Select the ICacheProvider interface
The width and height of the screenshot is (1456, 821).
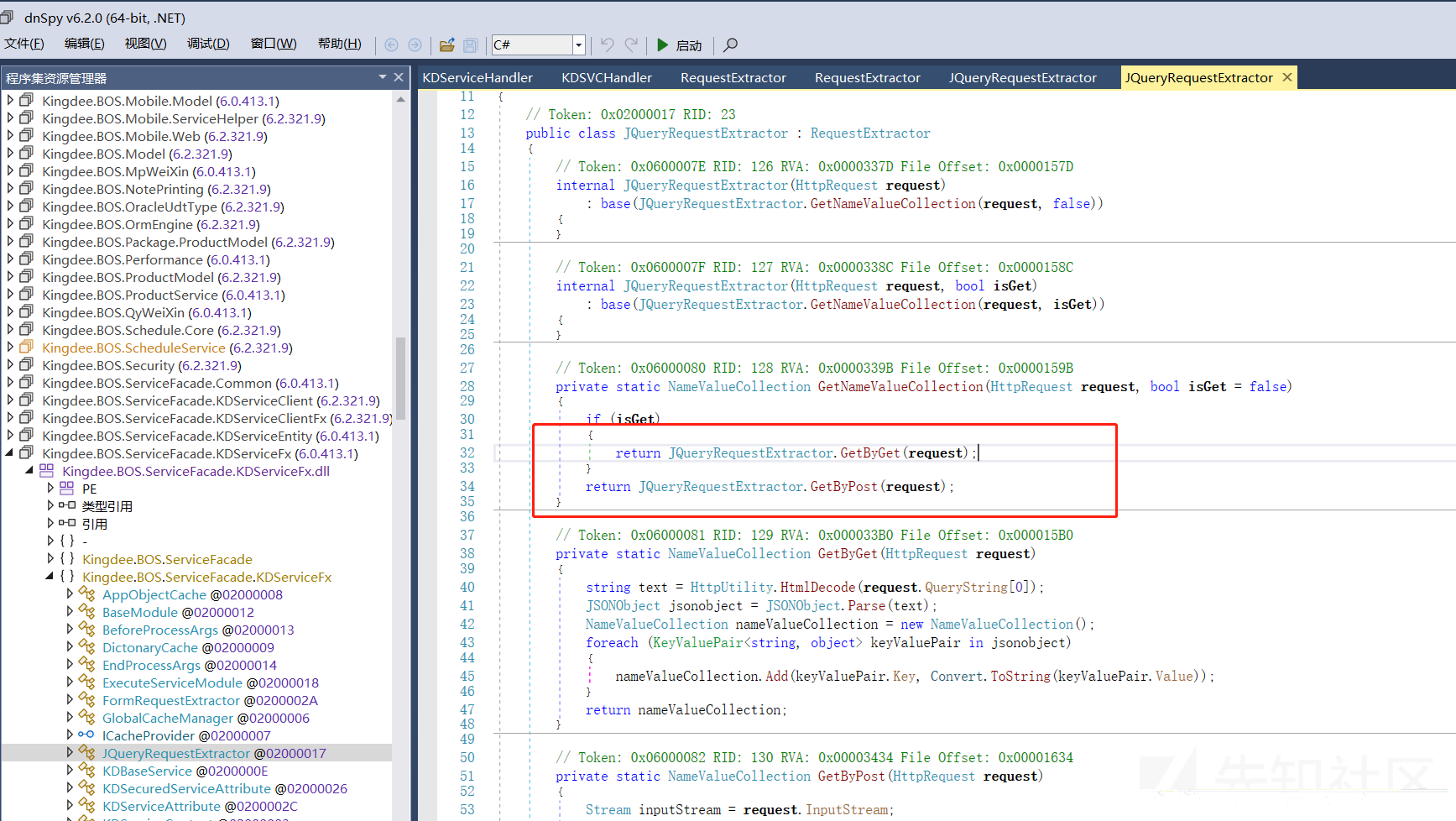coord(186,735)
